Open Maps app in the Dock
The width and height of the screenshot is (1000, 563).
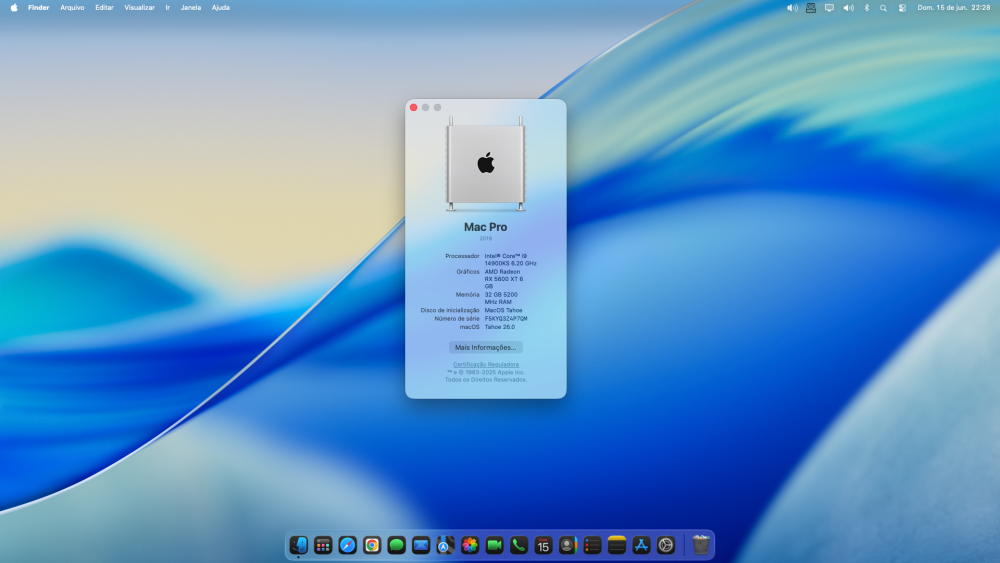(x=445, y=545)
